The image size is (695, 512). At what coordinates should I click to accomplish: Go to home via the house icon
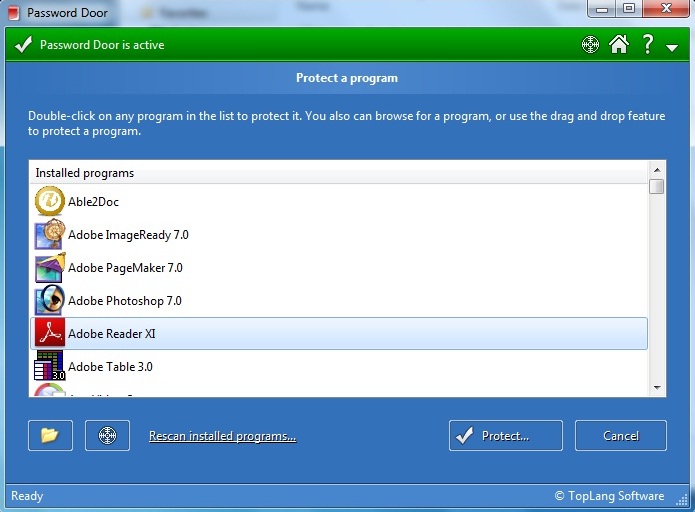click(x=619, y=44)
